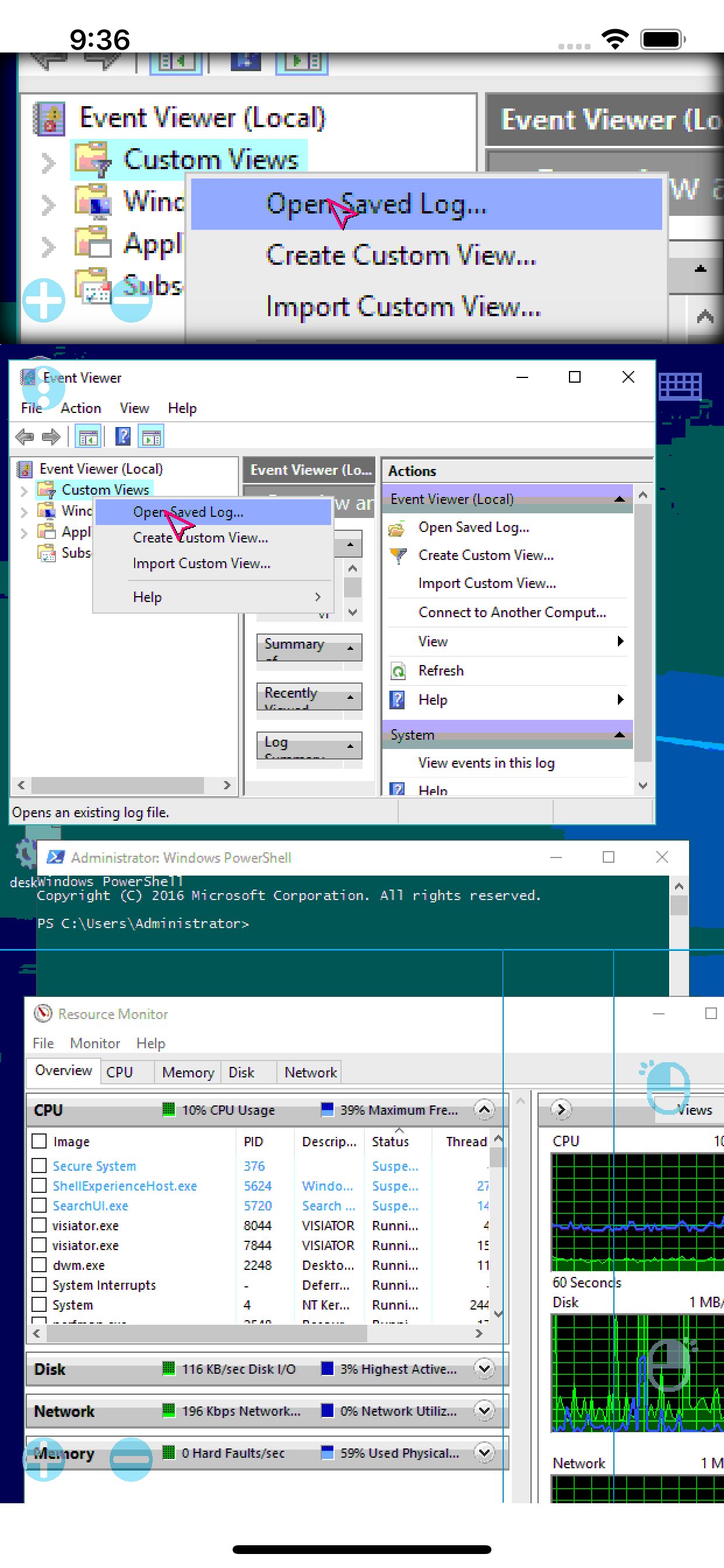
Task: Check the Secure System process checkbox
Action: point(39,1165)
